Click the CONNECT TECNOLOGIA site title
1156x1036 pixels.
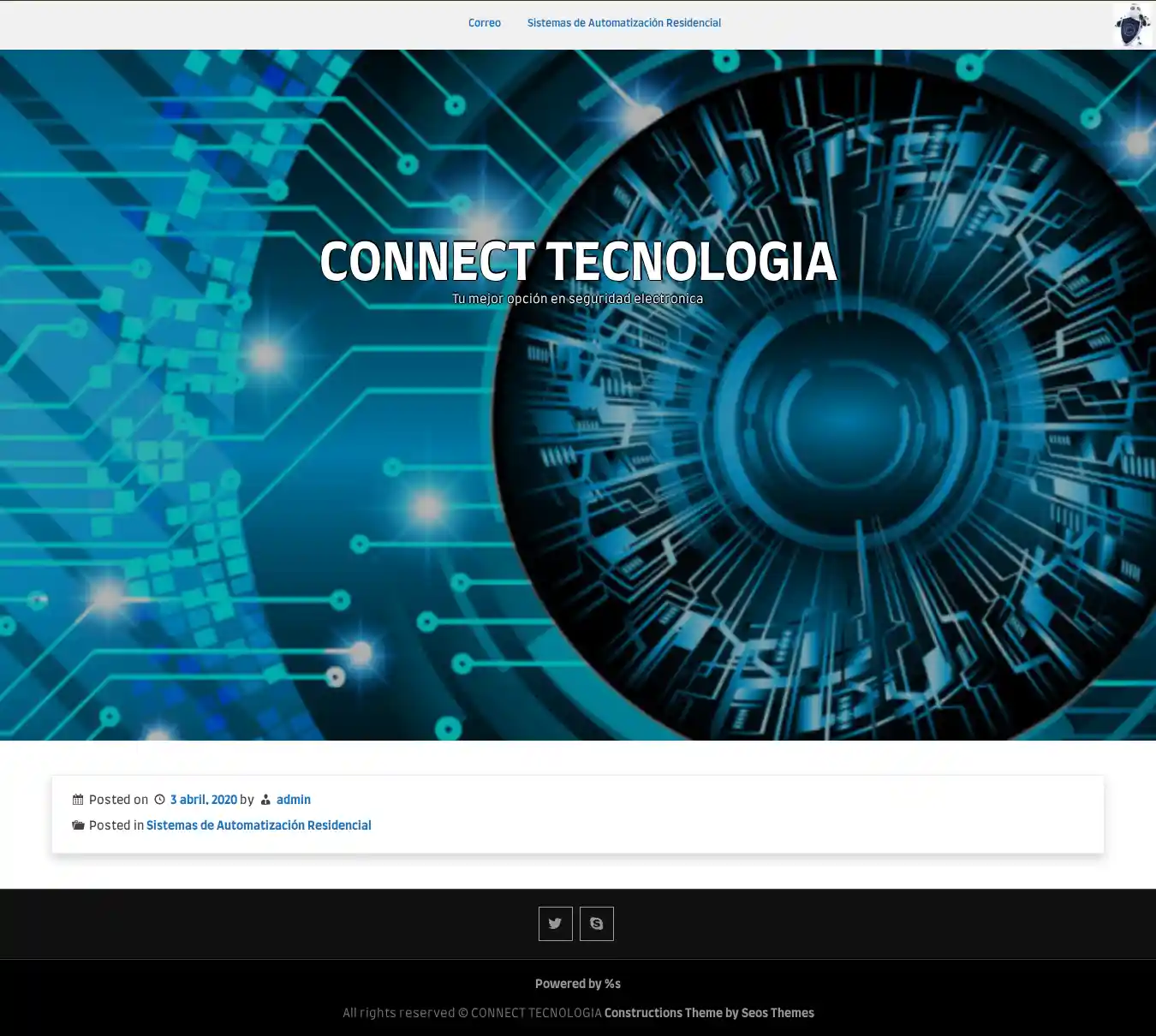[577, 262]
